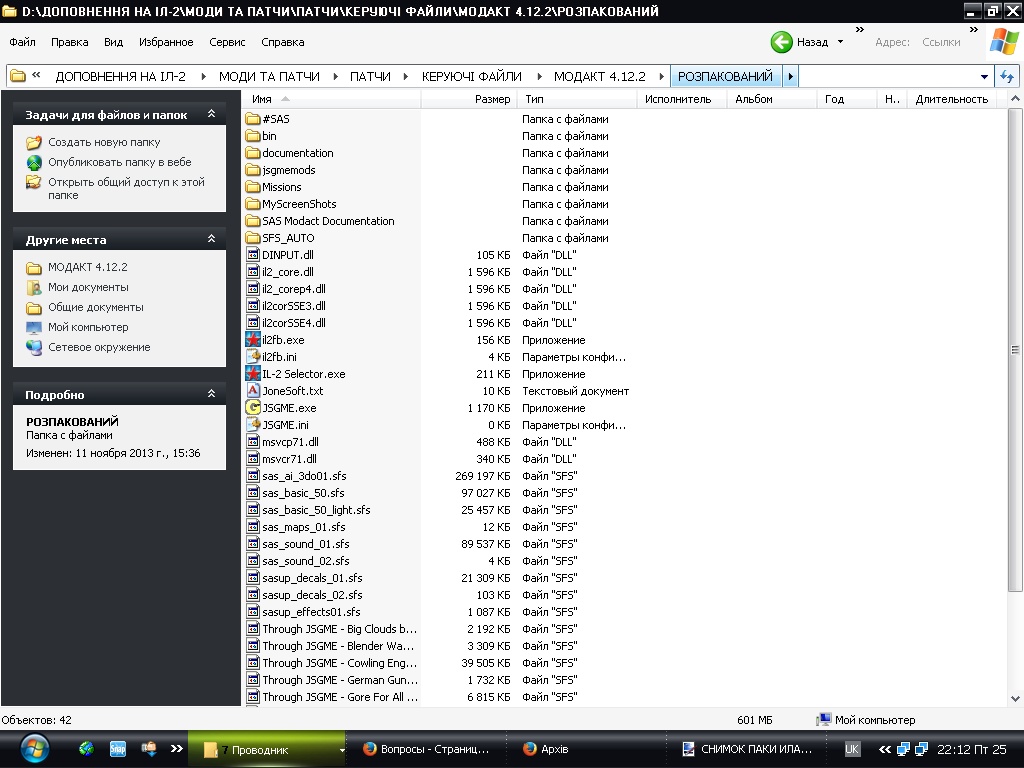Click the vertical scrollbar thumb
This screenshot has height=768, width=1024.
(x=1015, y=350)
